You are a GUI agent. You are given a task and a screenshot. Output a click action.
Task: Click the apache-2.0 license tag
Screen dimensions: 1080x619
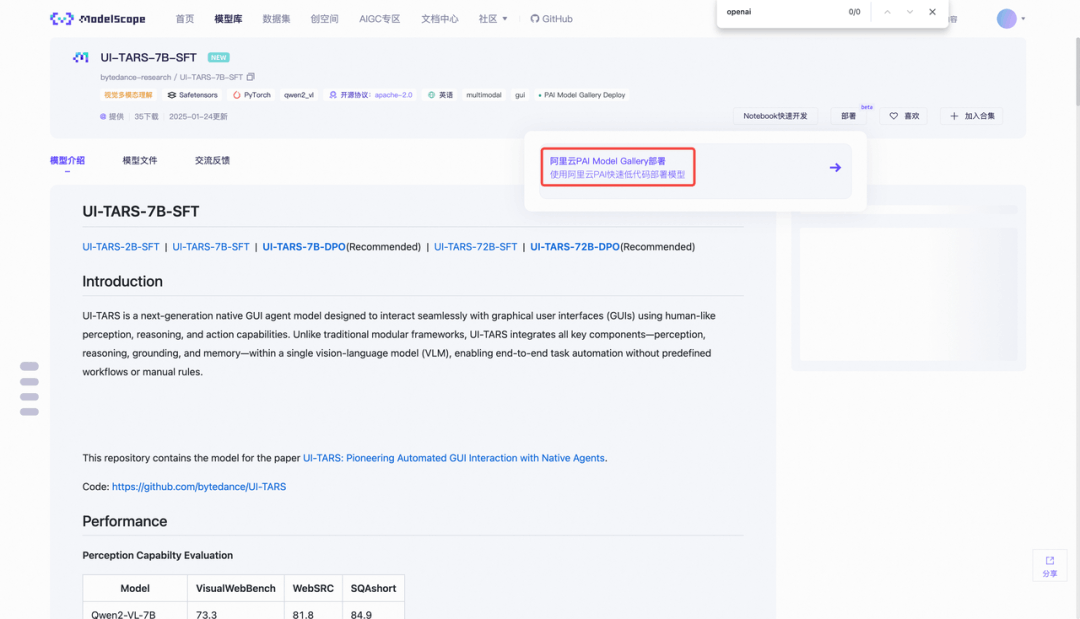click(x=393, y=95)
